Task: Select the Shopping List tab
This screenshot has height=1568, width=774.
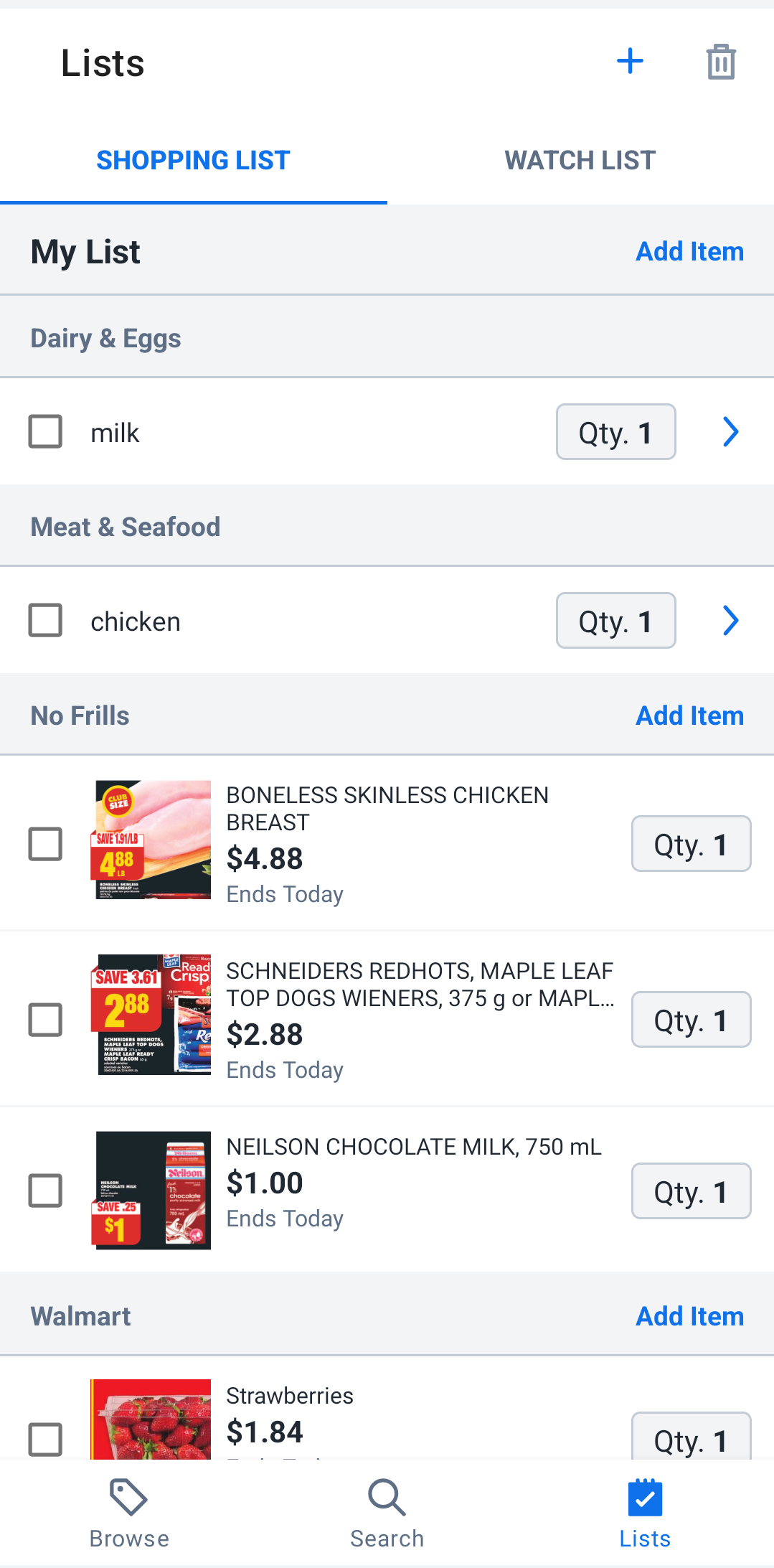Action: coord(194,160)
